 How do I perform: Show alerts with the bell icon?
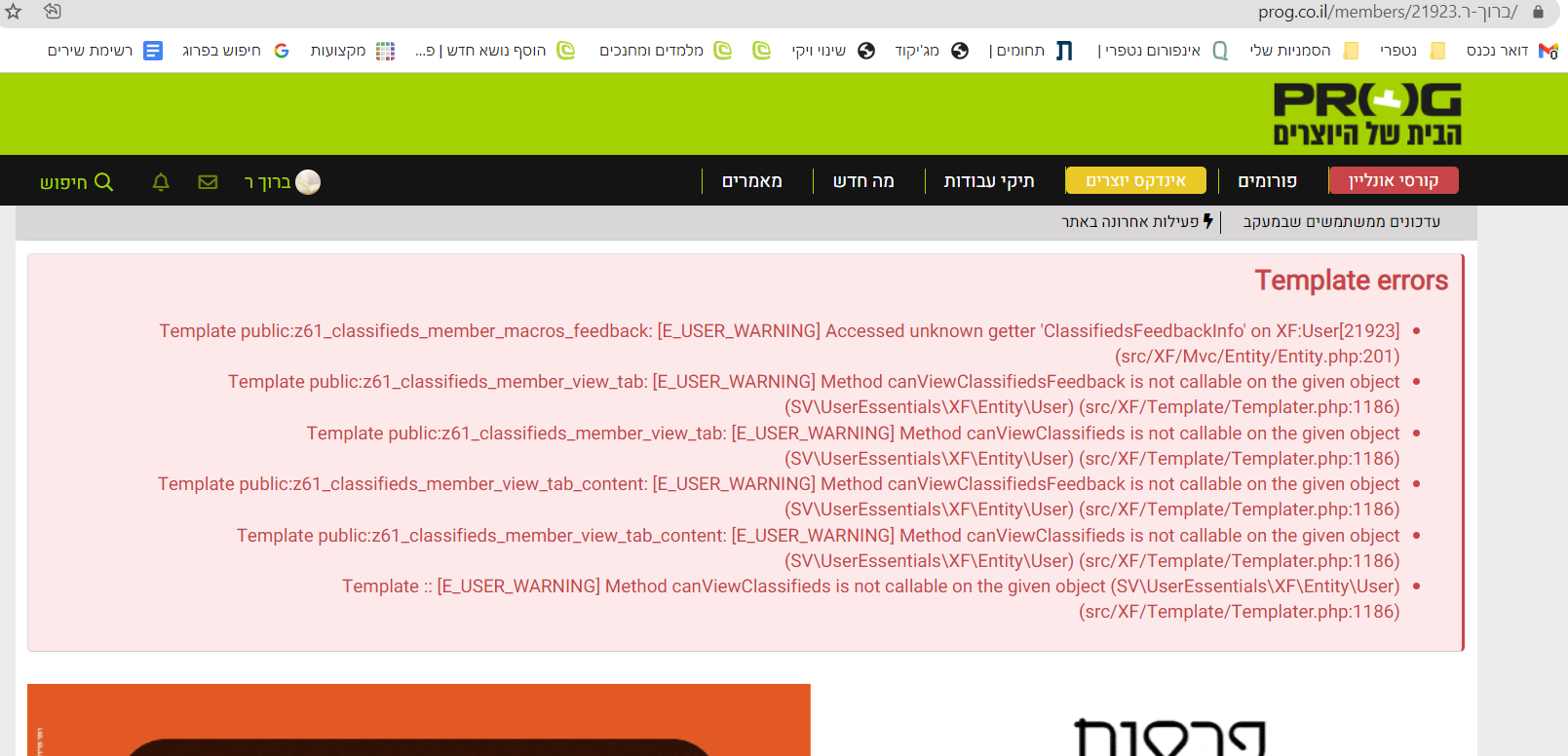pos(161,182)
